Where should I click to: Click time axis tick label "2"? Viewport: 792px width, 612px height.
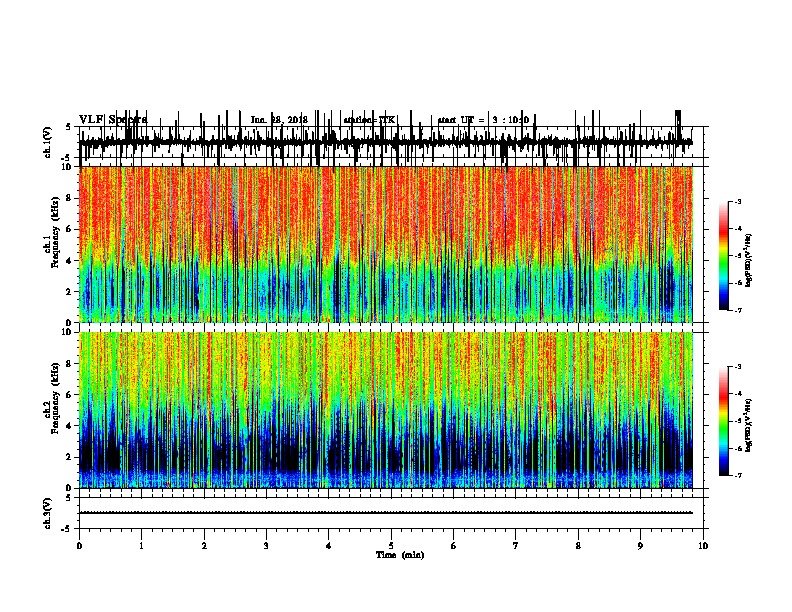(x=204, y=546)
